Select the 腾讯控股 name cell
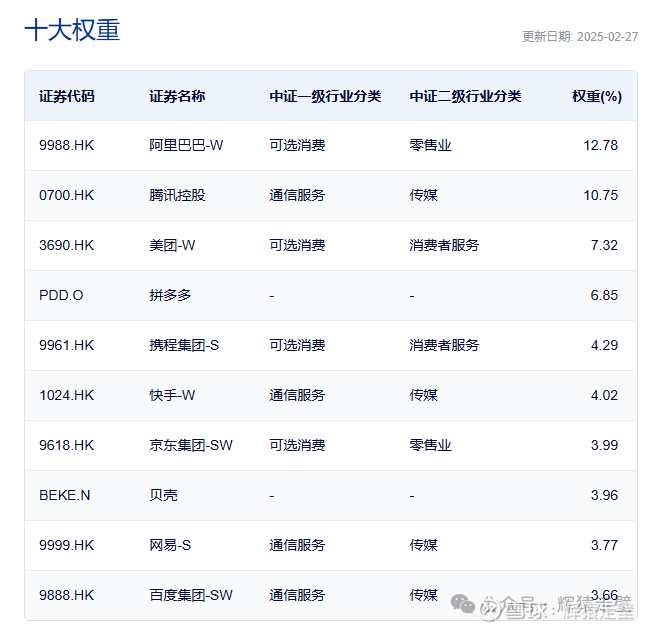The image size is (653, 631). pyautogui.click(x=177, y=195)
